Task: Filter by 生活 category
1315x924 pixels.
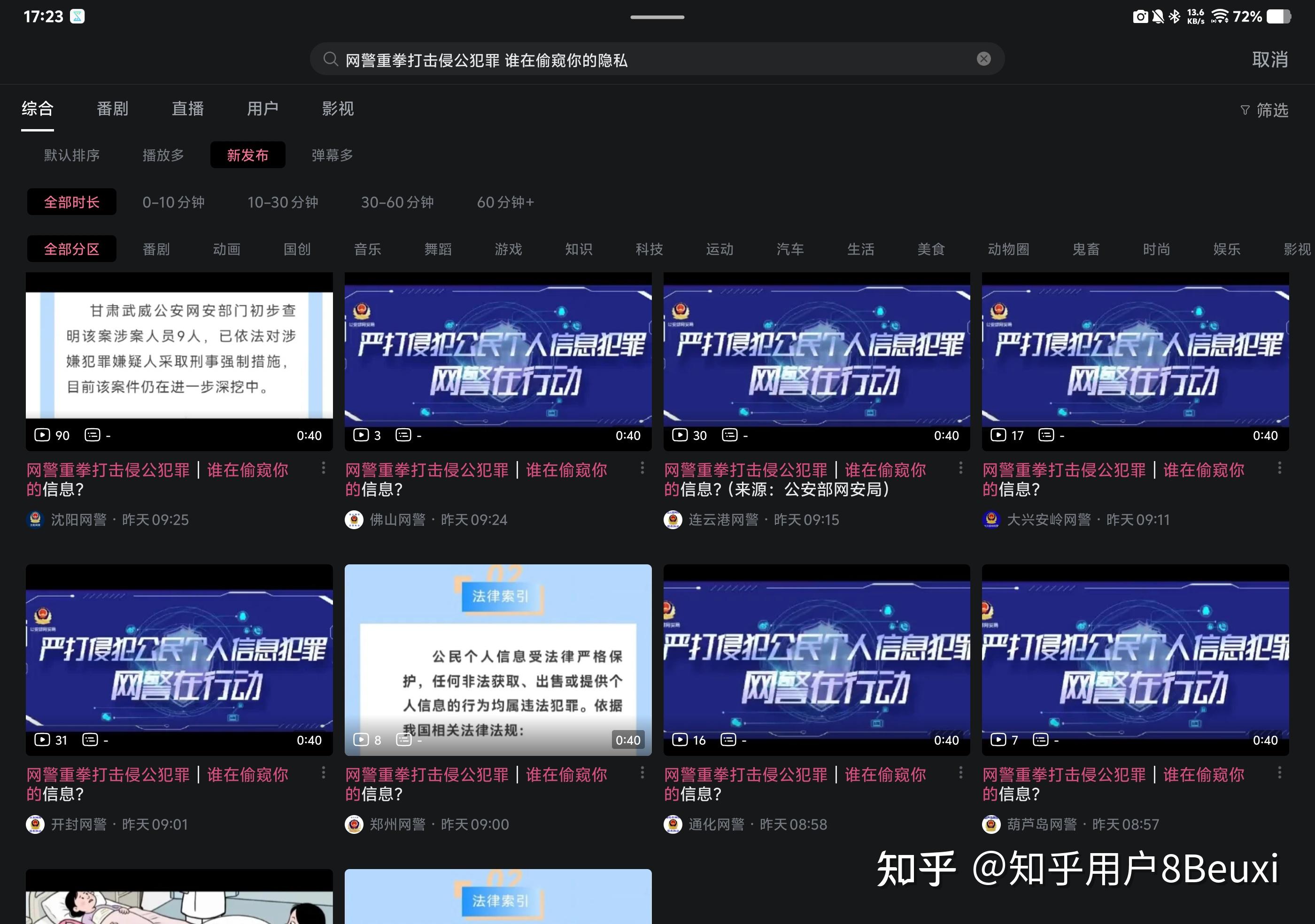Action: 861,249
